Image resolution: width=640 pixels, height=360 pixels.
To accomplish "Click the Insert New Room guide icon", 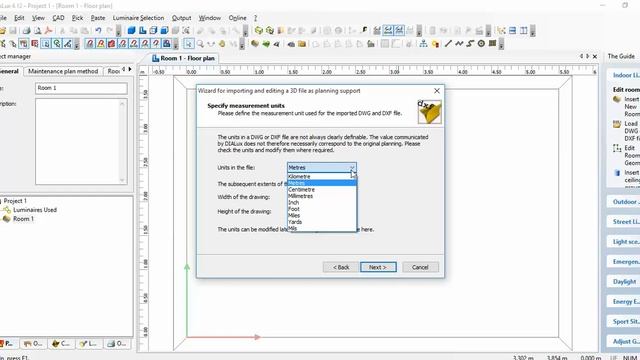I will tap(617, 99).
